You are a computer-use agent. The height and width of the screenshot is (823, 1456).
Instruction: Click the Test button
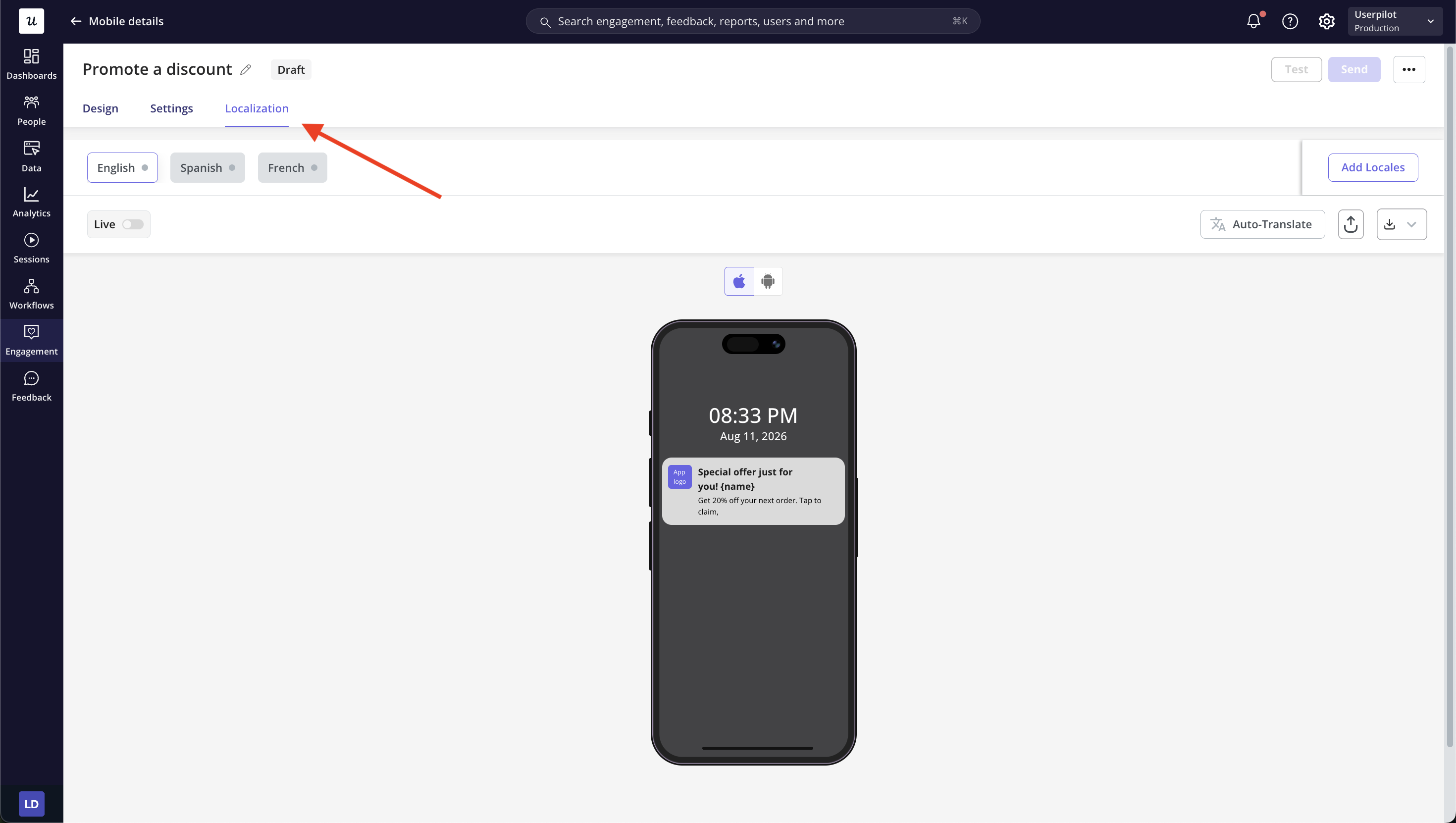[1296, 69]
